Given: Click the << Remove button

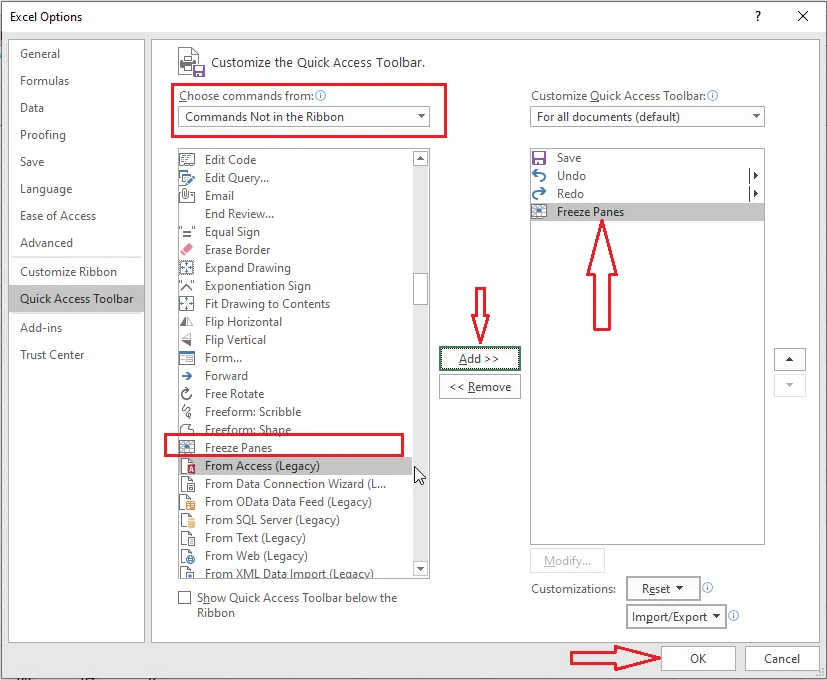Looking at the screenshot, I should coord(479,387).
